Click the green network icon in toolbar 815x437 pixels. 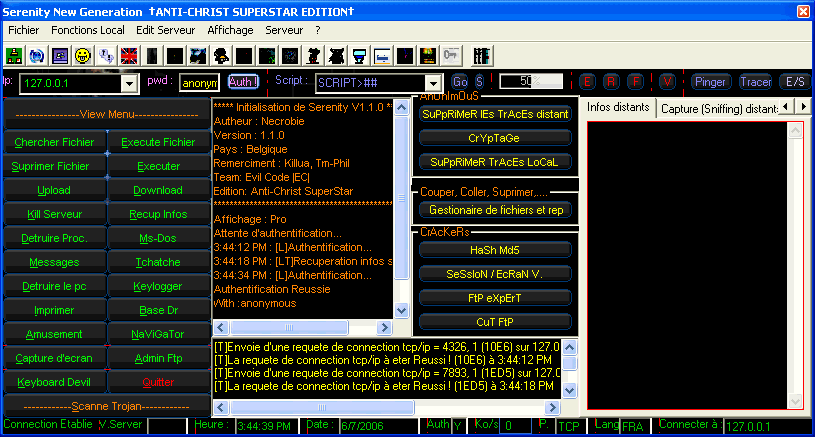click(x=14, y=54)
